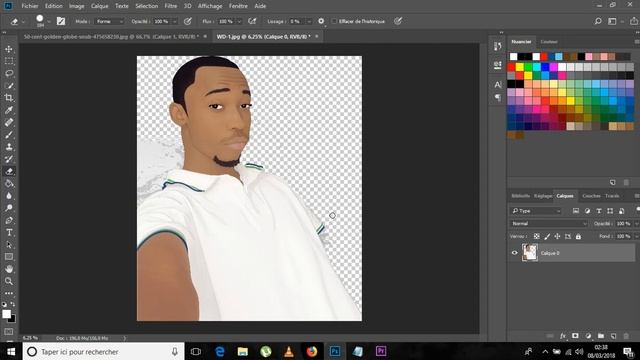Open the Normal blend mode dropdown
Screen dimensions: 640x360
pyautogui.click(x=549, y=224)
